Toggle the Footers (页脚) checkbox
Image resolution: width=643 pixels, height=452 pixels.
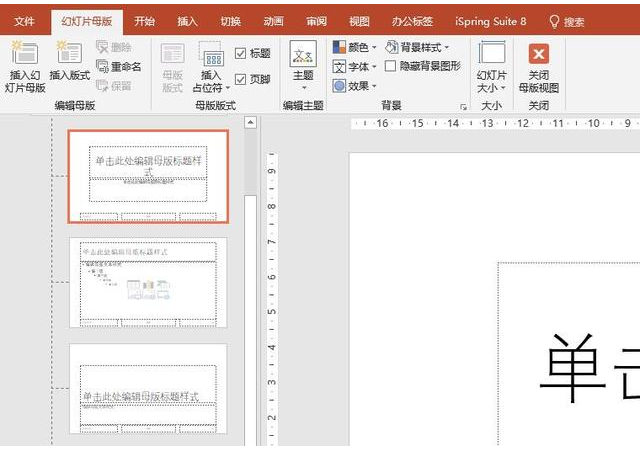[x=241, y=79]
